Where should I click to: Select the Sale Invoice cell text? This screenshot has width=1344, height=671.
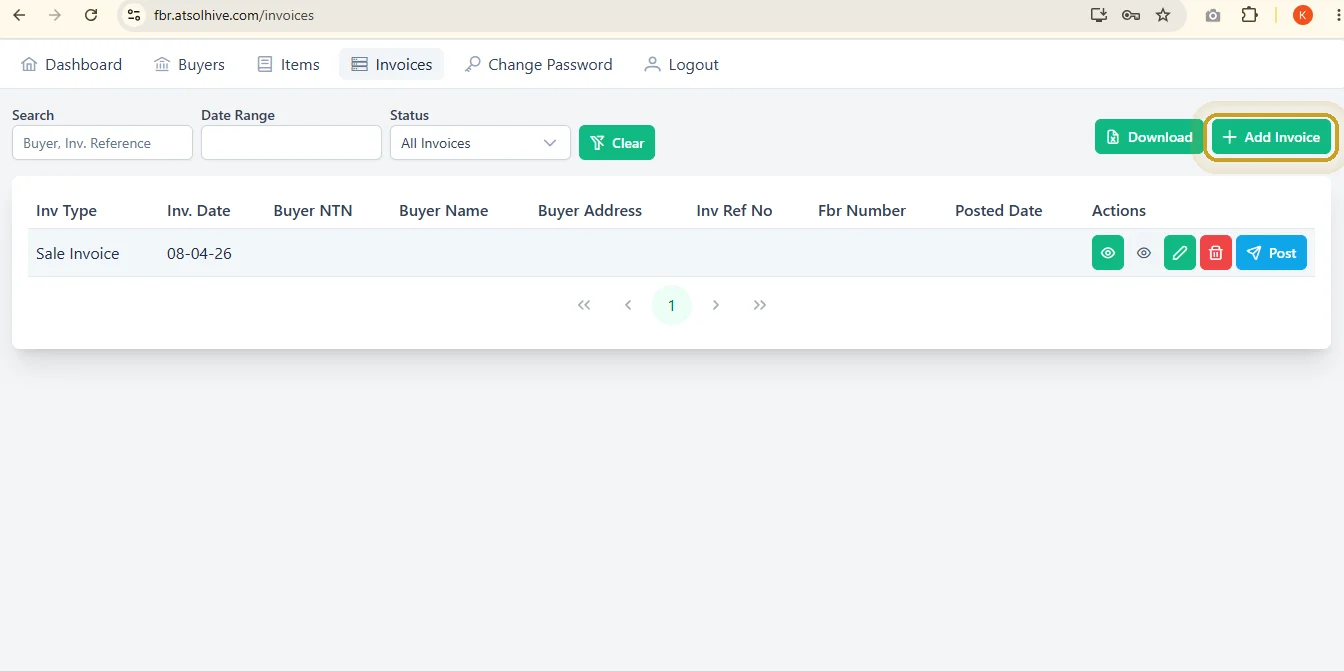click(78, 254)
